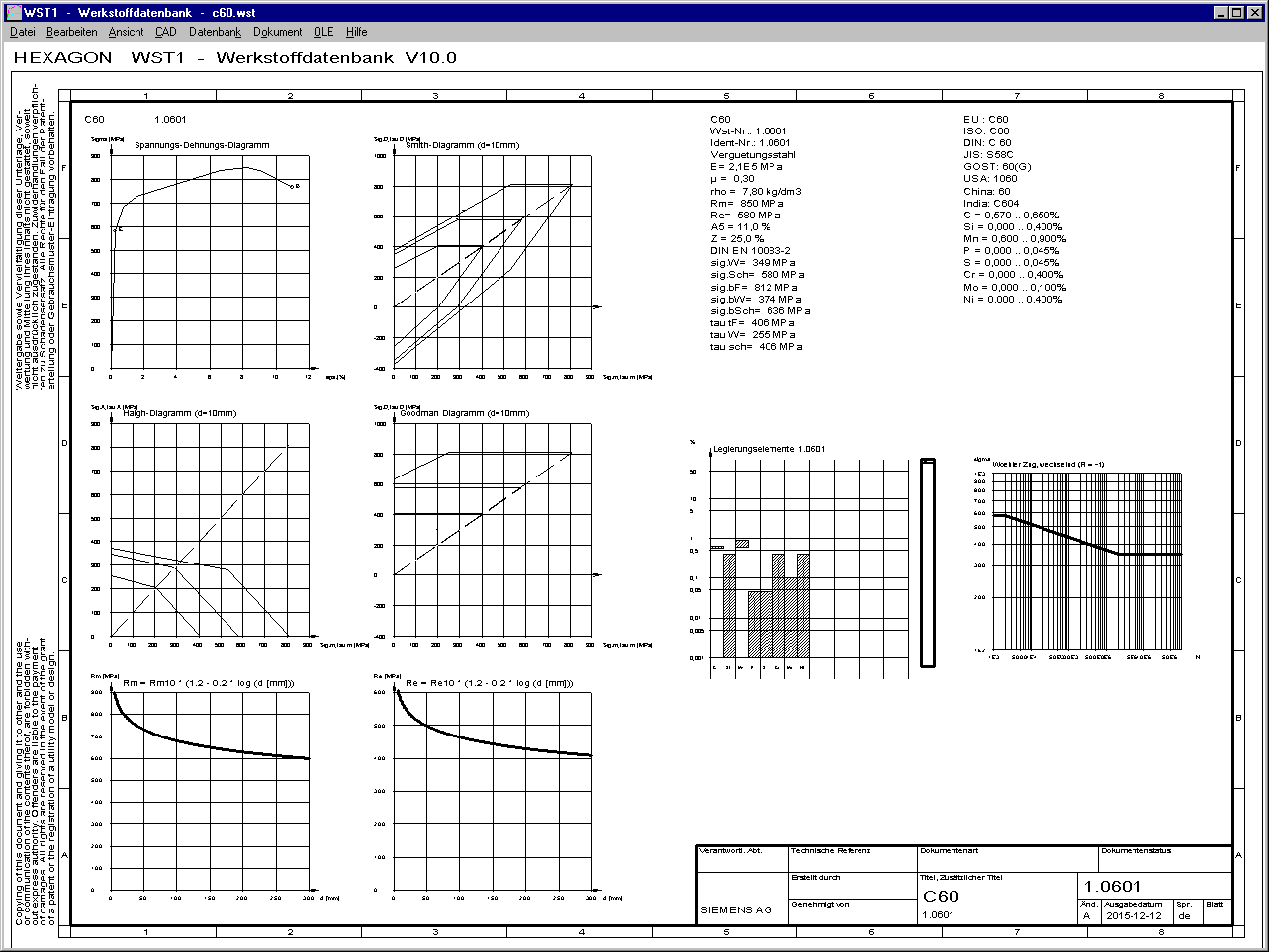The image size is (1269, 952).
Task: Click the Smith-Diagramm chart
Action: (x=493, y=262)
